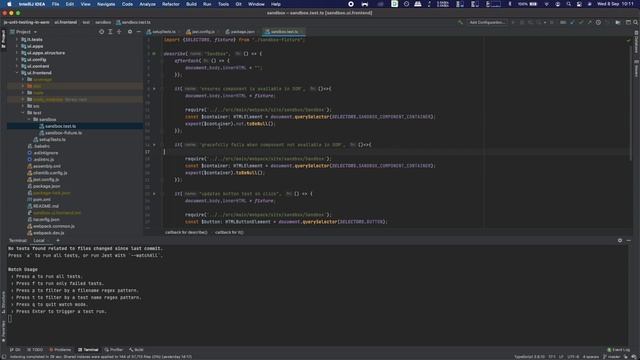Open the Build tool window tab
Viewport: 640px width, 360px height.
tap(136, 350)
